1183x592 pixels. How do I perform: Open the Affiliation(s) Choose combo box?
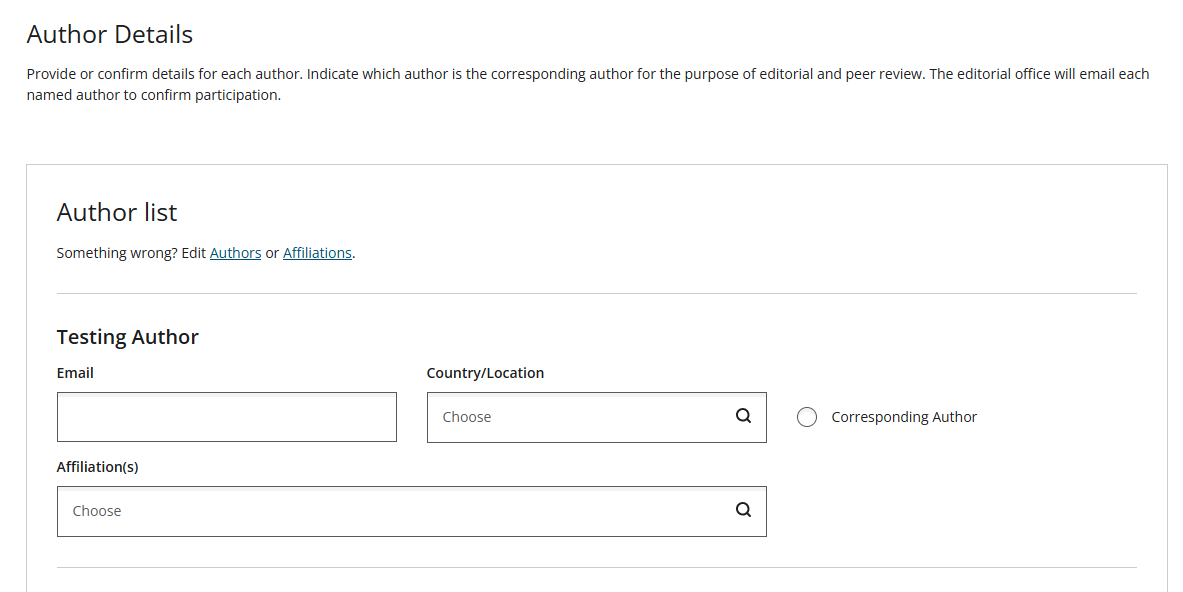(x=412, y=511)
